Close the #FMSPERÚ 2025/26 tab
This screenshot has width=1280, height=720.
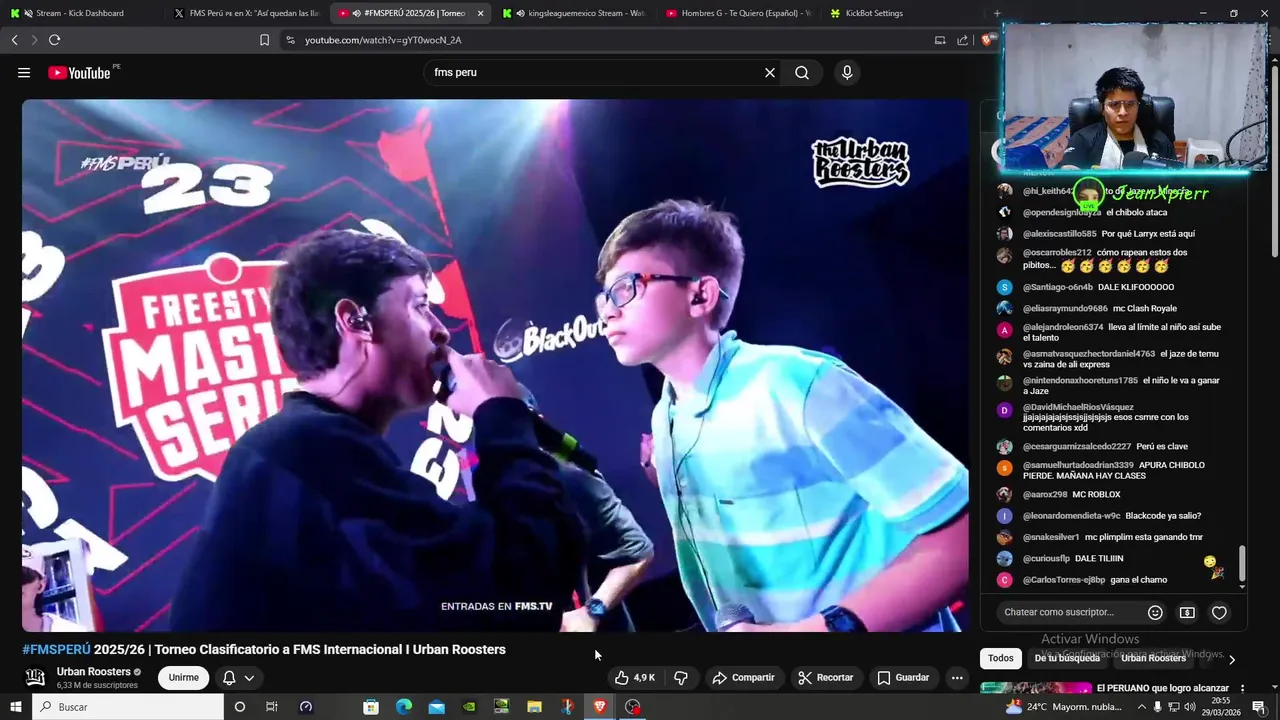[x=480, y=13]
